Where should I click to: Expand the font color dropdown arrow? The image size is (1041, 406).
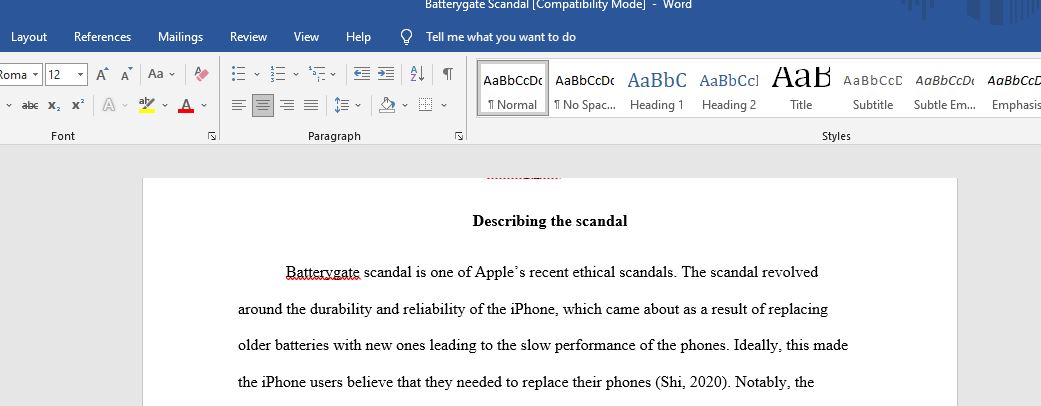tap(204, 105)
